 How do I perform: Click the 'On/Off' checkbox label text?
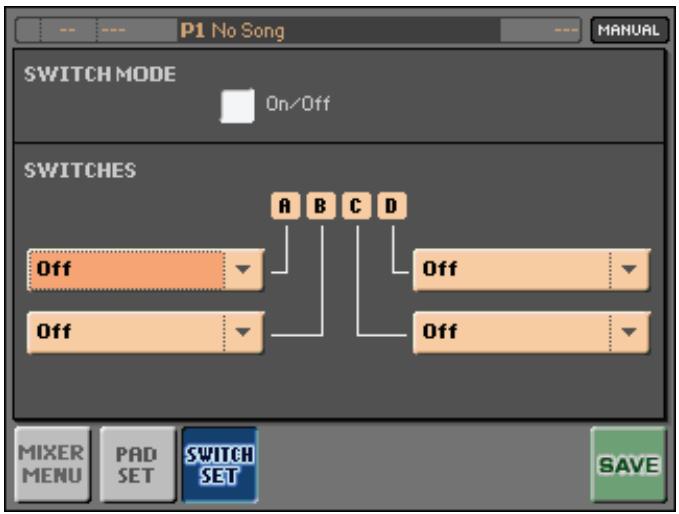(x=298, y=104)
